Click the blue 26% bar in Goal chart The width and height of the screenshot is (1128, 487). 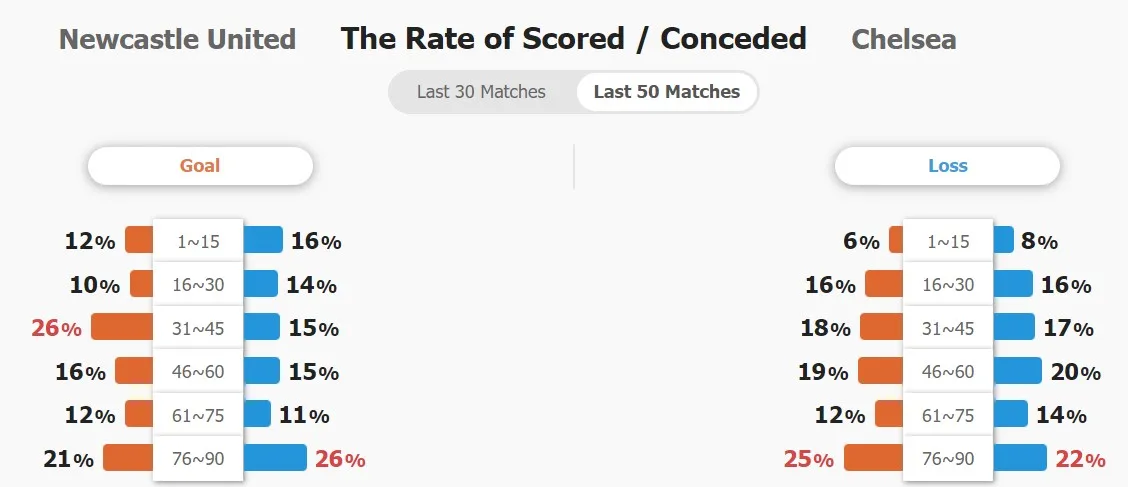click(x=275, y=458)
